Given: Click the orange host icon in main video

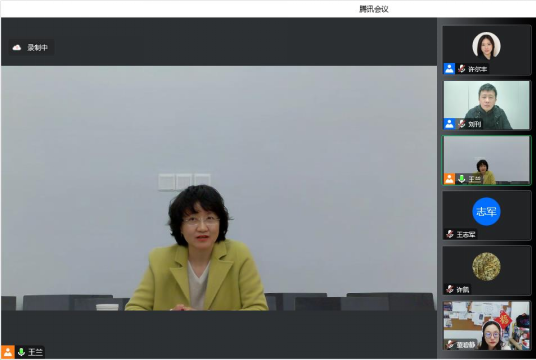Looking at the screenshot, I should pyautogui.click(x=8, y=352).
